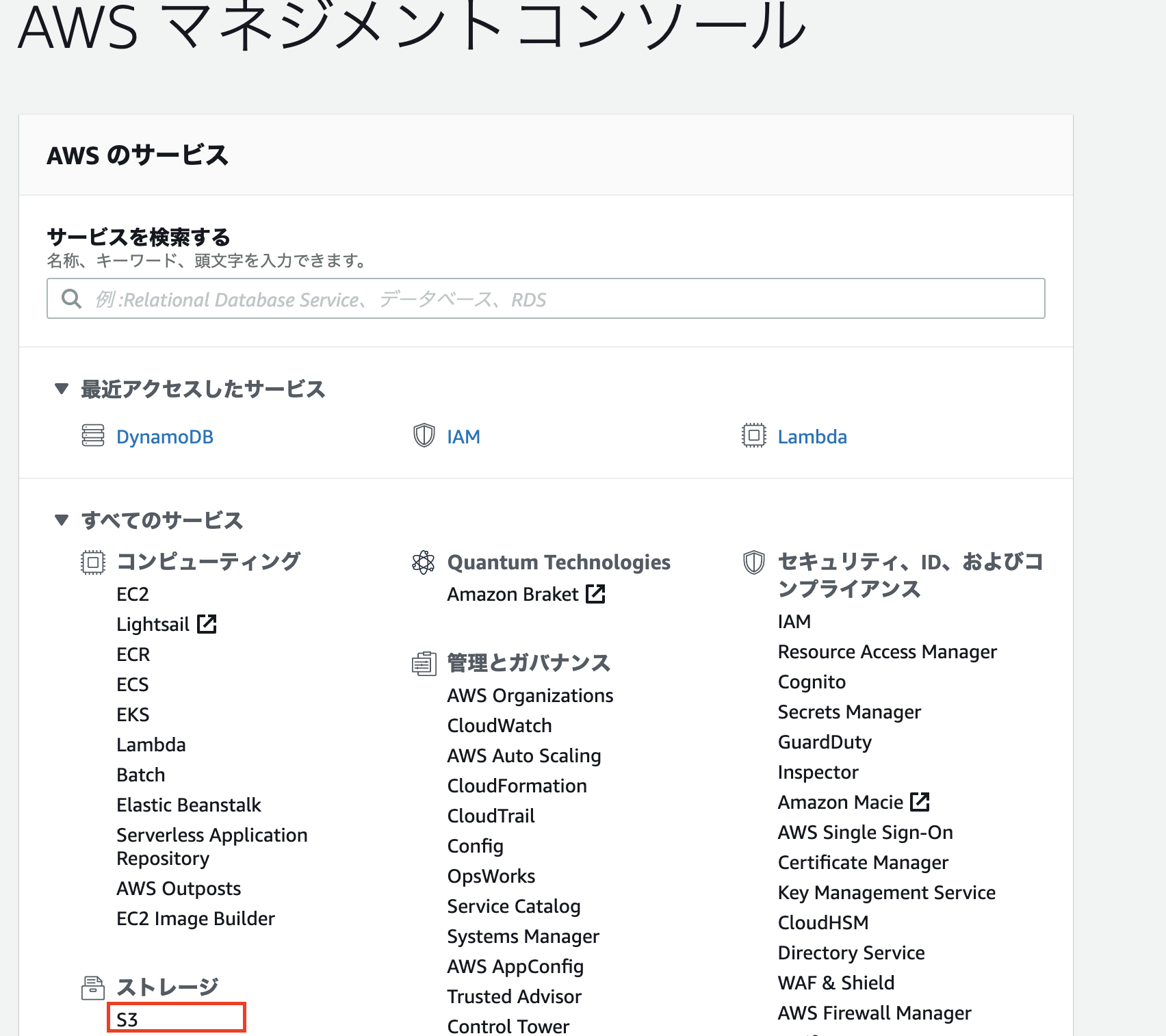Open Amazon Macie service
Screen dimensions: 1166x1036
coord(841,802)
